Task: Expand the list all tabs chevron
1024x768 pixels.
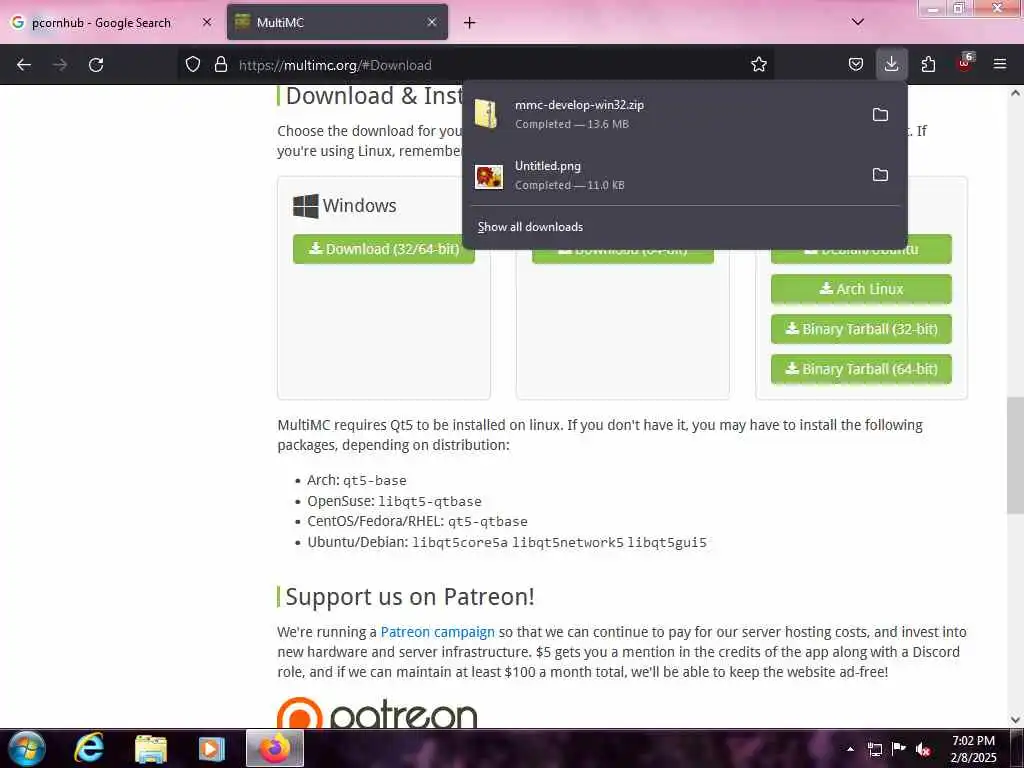Action: pos(857,22)
